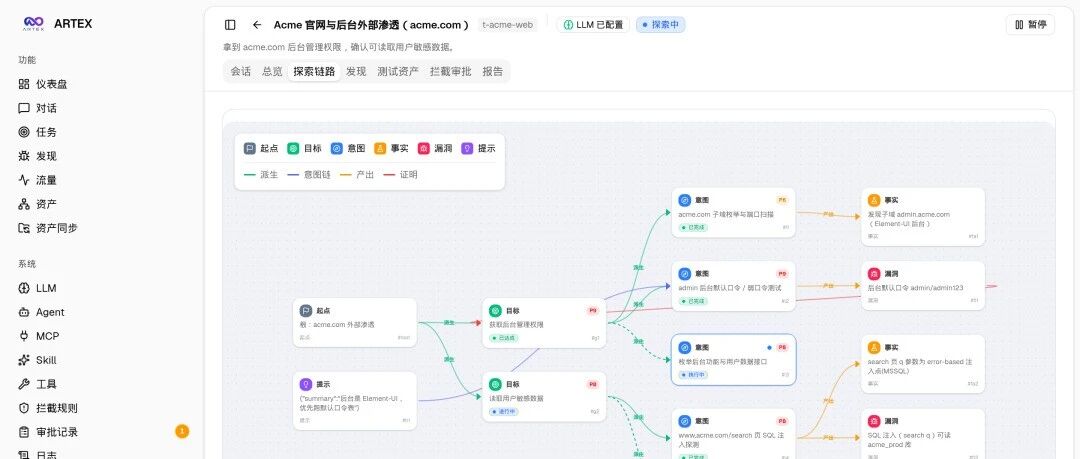Select 目标 node 读取用户敏感数据
This screenshot has height=459, width=1080.
(x=544, y=396)
